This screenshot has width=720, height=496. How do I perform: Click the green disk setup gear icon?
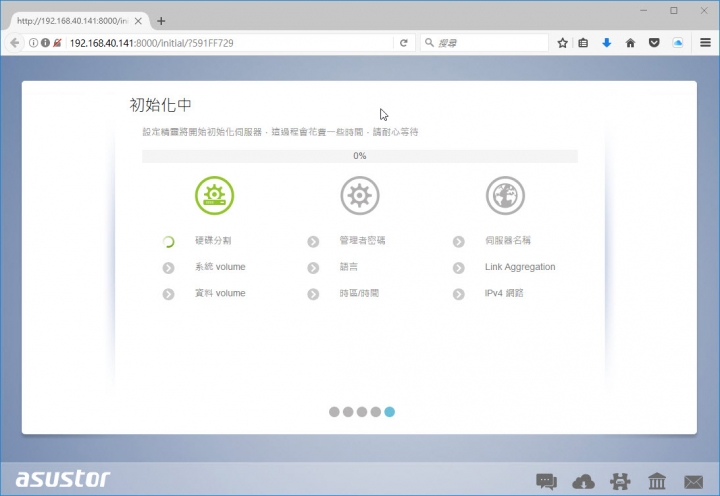point(214,195)
